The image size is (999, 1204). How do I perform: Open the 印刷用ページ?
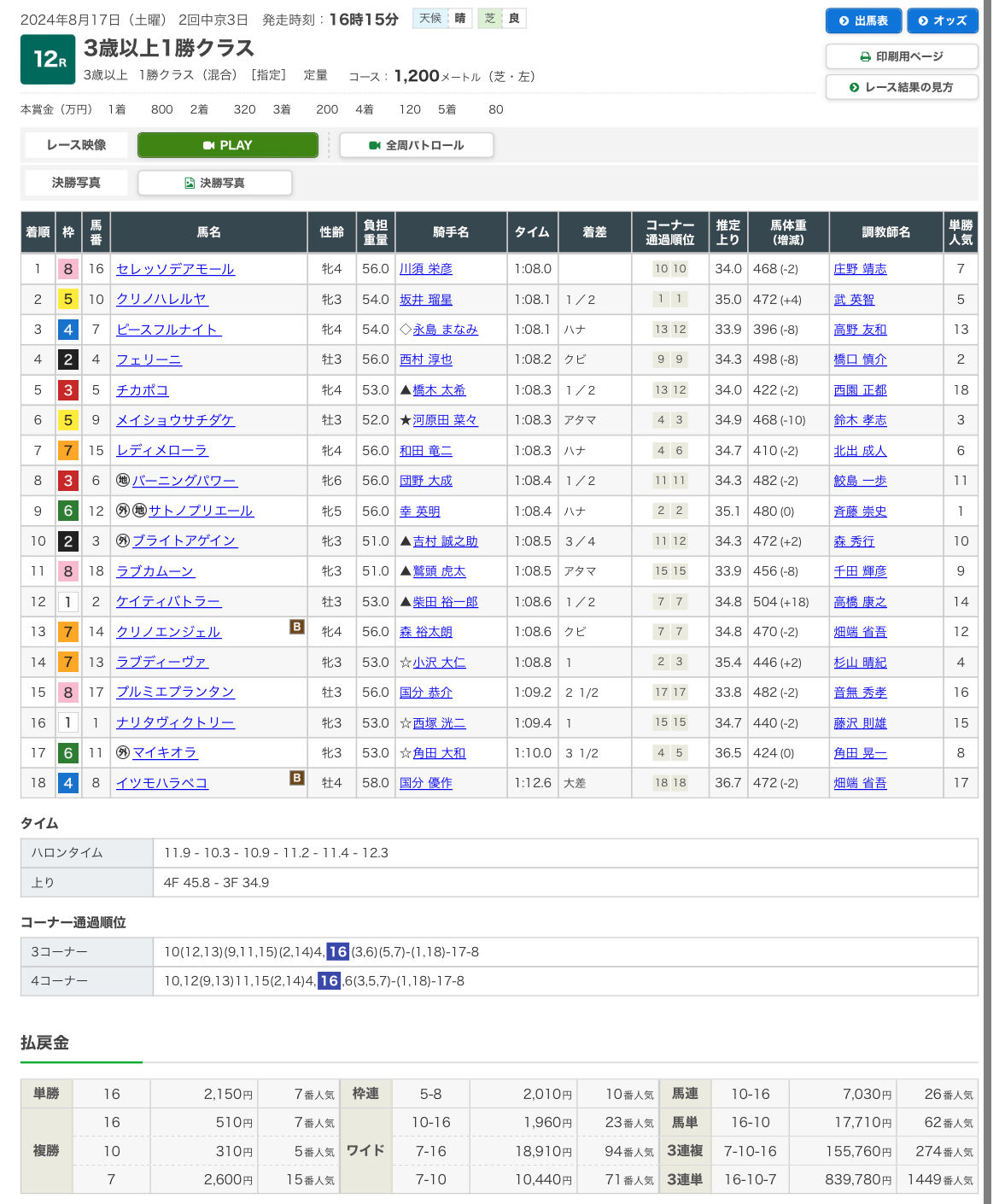tap(902, 56)
